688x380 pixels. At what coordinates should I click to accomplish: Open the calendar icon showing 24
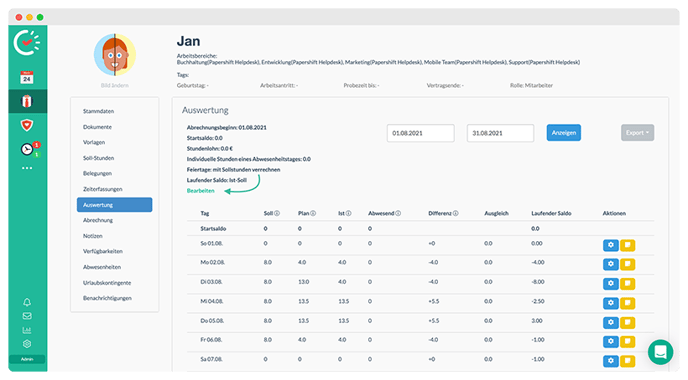pyautogui.click(x=27, y=77)
